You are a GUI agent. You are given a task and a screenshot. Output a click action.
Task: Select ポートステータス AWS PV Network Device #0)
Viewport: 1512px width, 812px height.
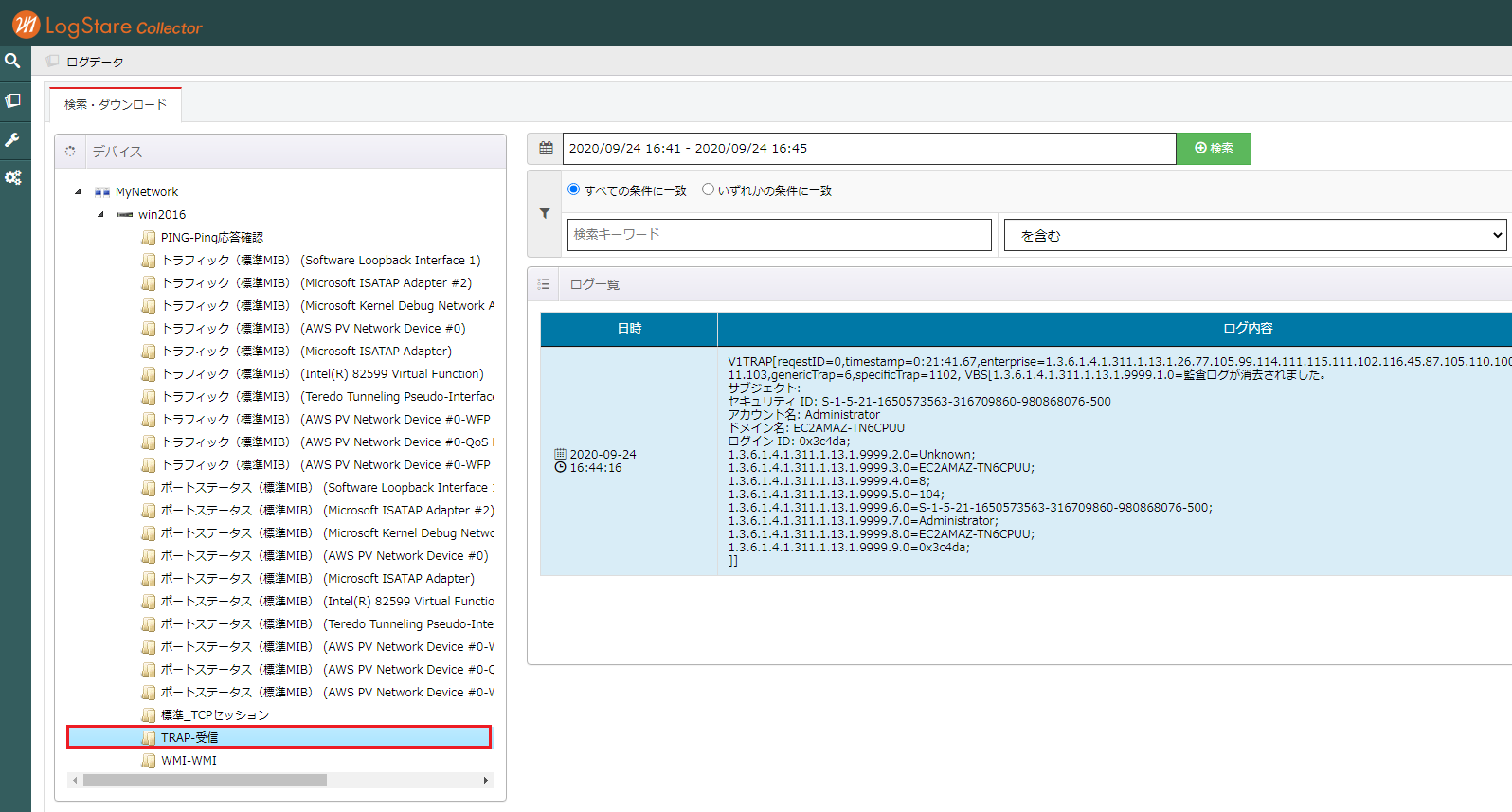[325, 555]
